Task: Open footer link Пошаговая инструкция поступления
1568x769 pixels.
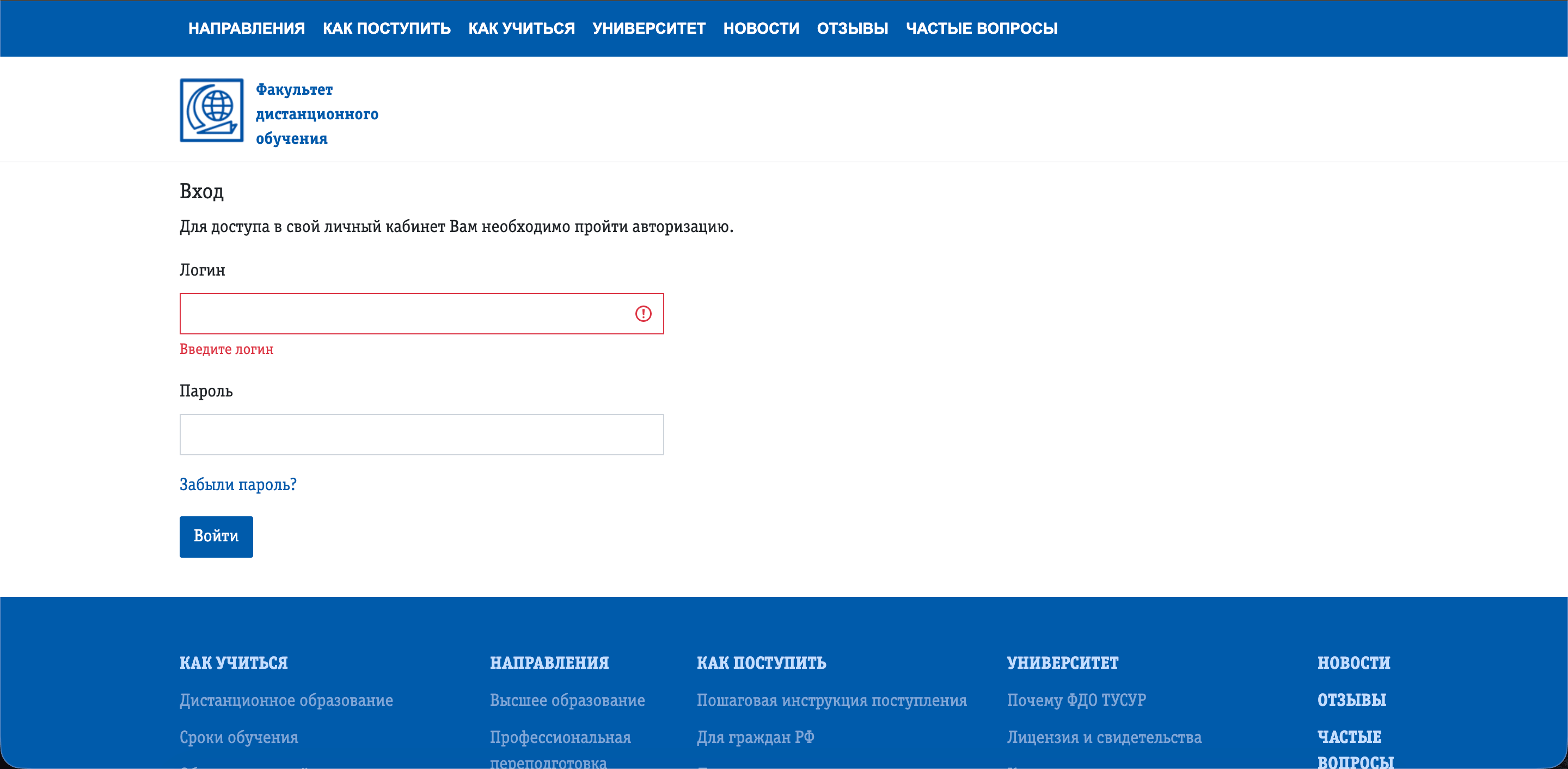Action: click(x=831, y=700)
